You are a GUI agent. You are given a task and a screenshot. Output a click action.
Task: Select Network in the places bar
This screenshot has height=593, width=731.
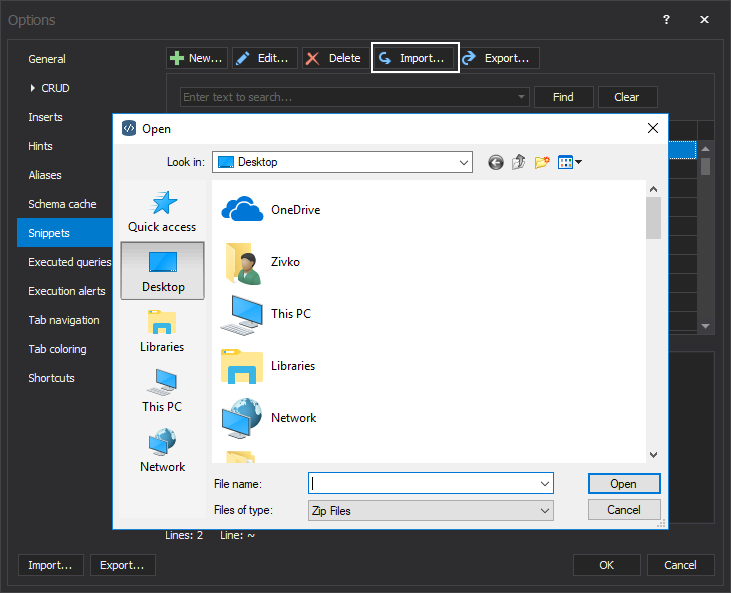(162, 451)
